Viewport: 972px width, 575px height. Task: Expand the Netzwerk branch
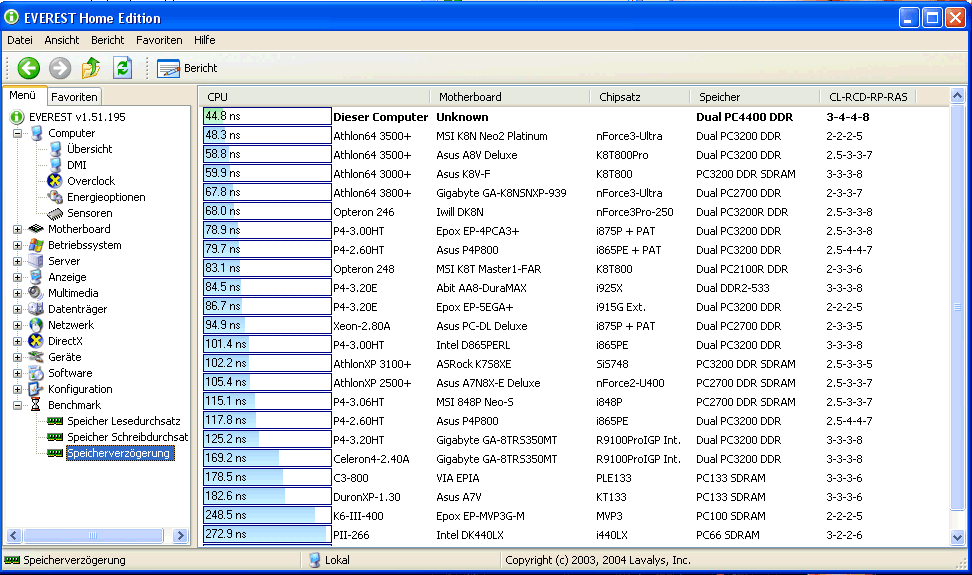[x=17, y=325]
